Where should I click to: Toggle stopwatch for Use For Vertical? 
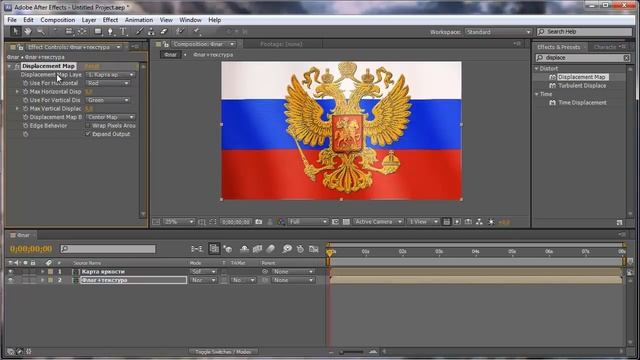[x=25, y=100]
